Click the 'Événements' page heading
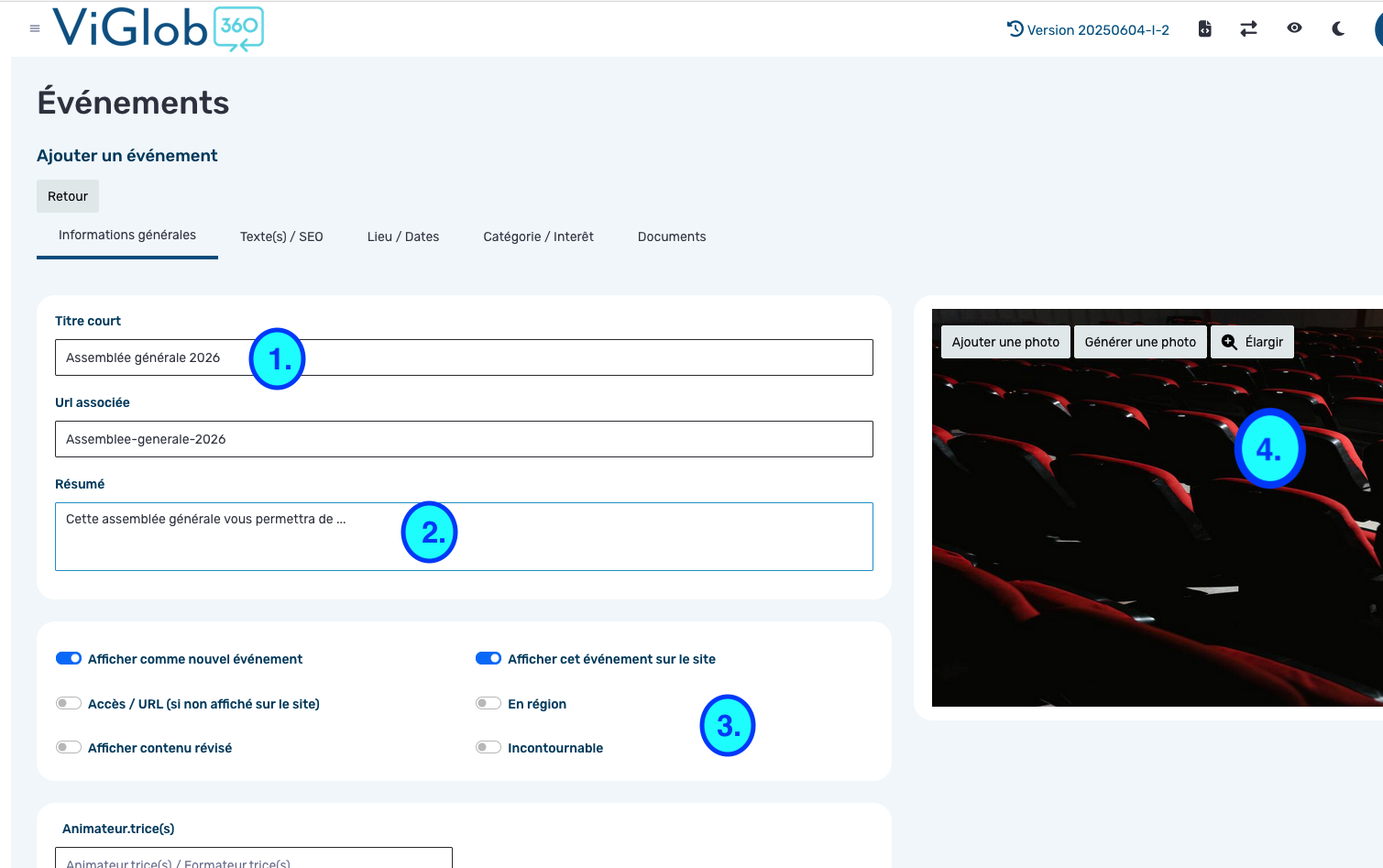1383x868 pixels. [133, 102]
